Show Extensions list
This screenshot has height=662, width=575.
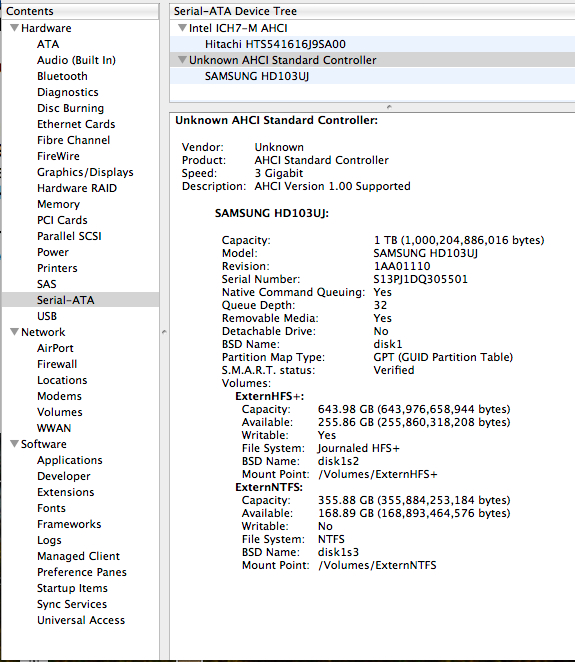point(65,492)
